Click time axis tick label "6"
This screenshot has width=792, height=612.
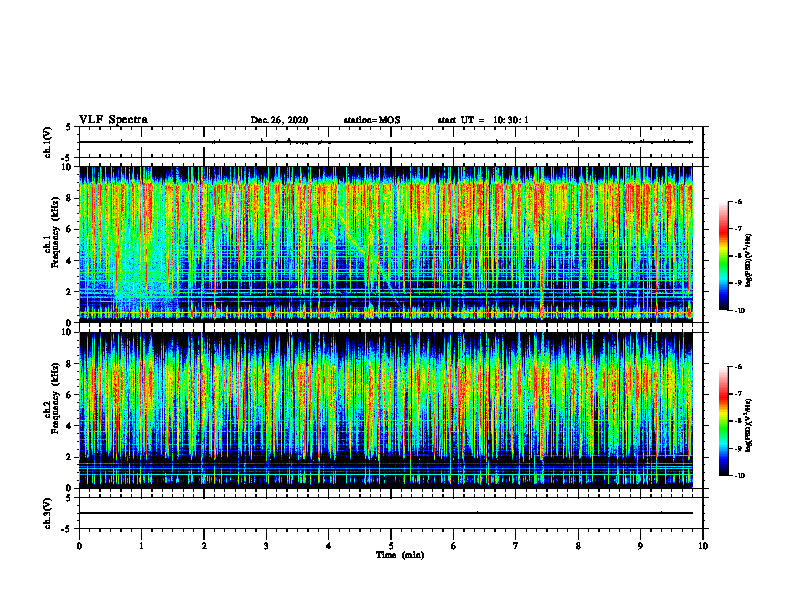point(454,546)
